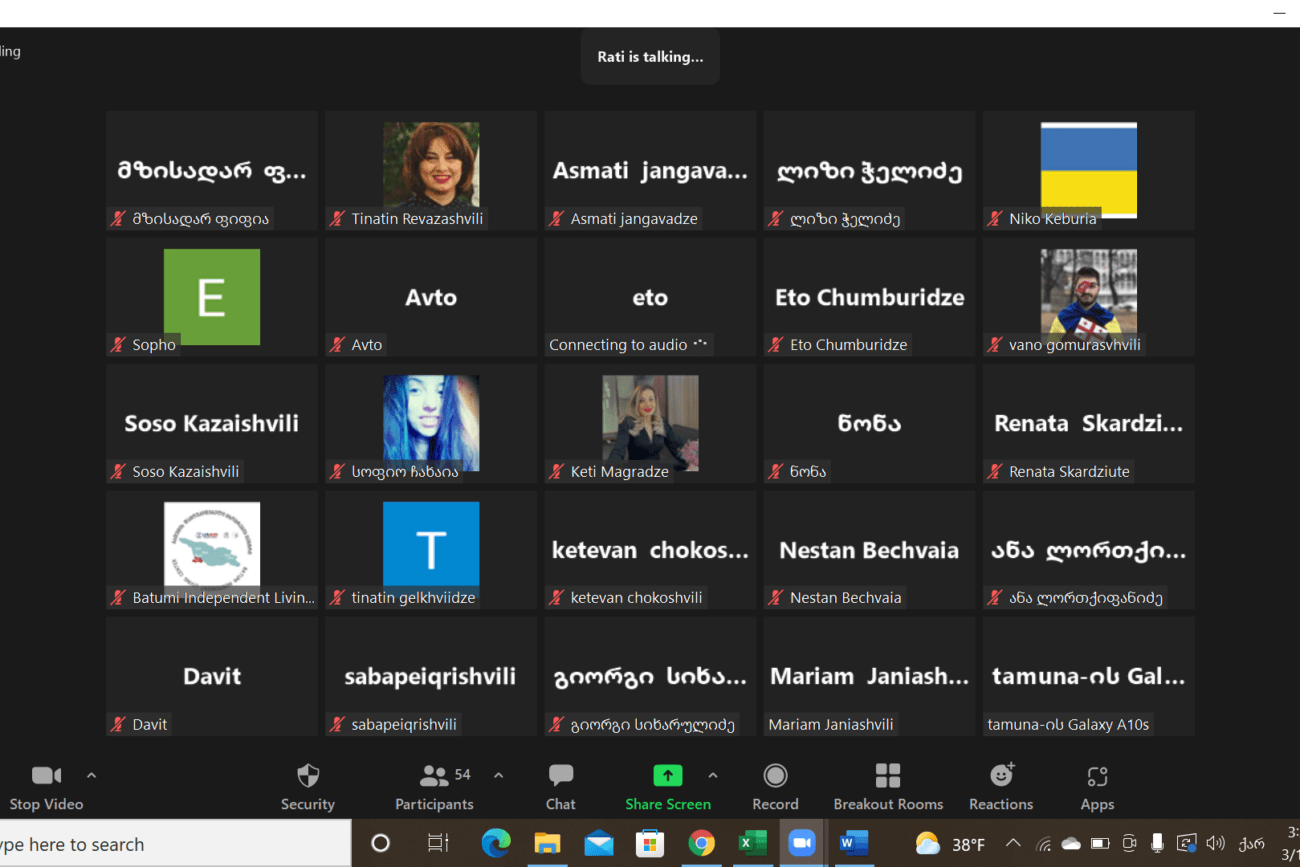Click the Niko Keburia flag tile

coord(1088,169)
